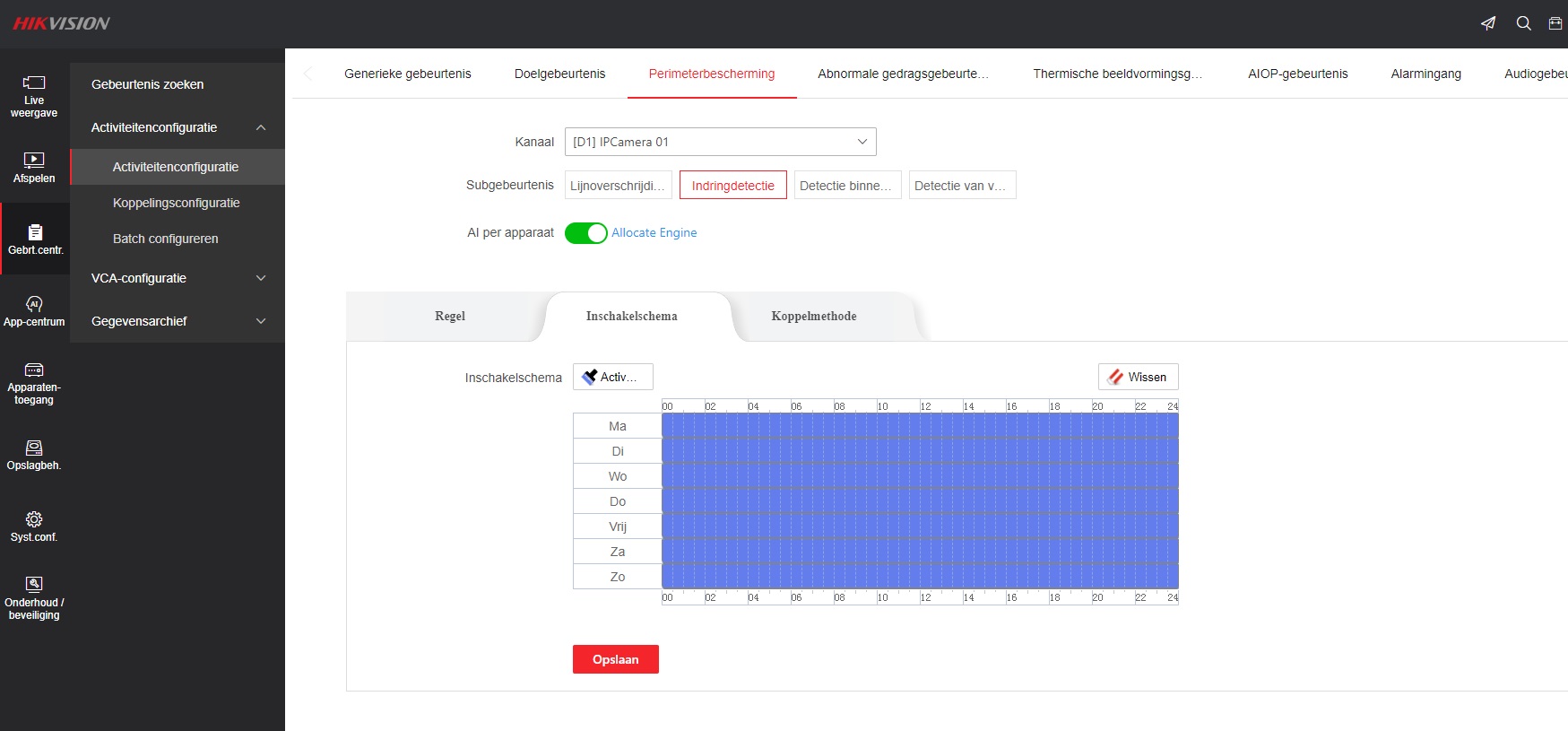Viewport: 1568px width, 731px height.
Task: Click the Wissen eraser button
Action: pyautogui.click(x=1138, y=377)
